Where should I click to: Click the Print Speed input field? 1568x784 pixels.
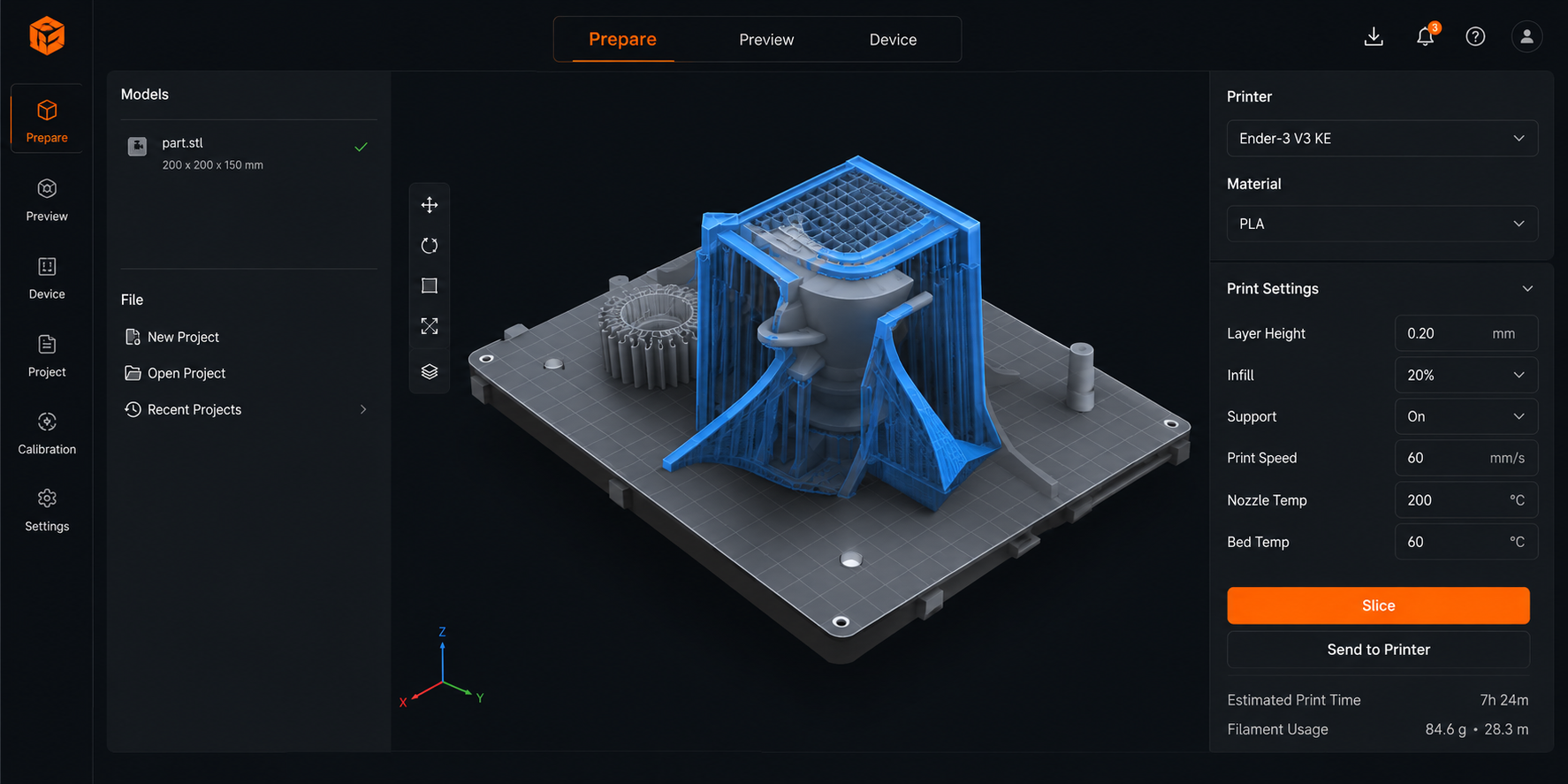pos(1465,458)
